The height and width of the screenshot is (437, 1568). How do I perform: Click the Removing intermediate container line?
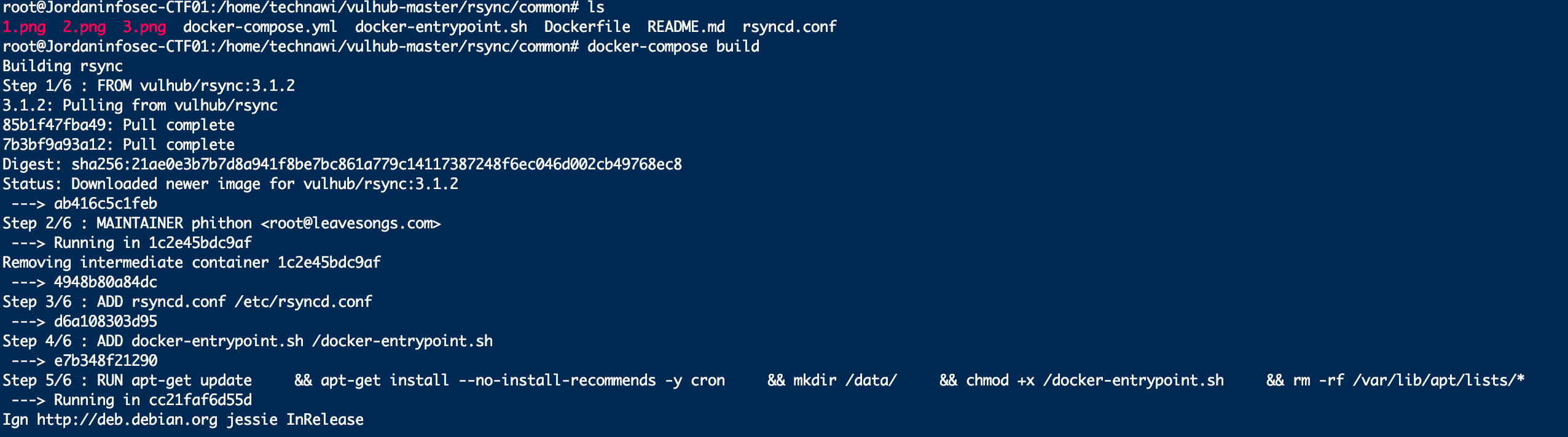pos(192,263)
